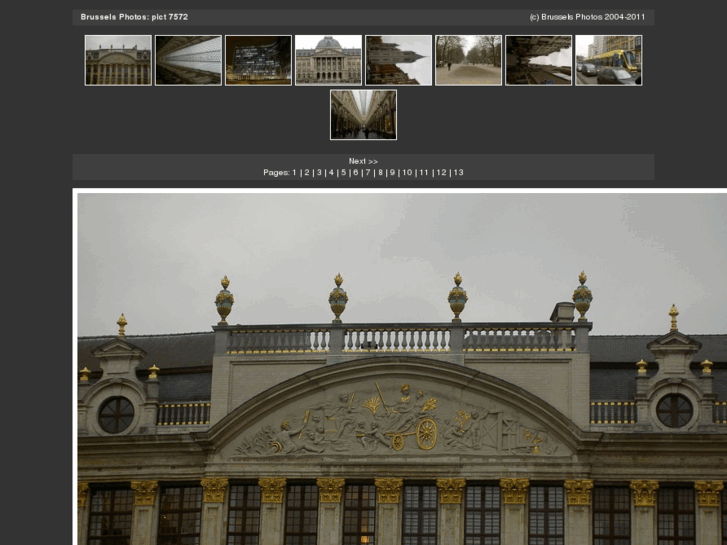The image size is (727, 545).
Task: Jump to page 1
Action: (x=294, y=173)
